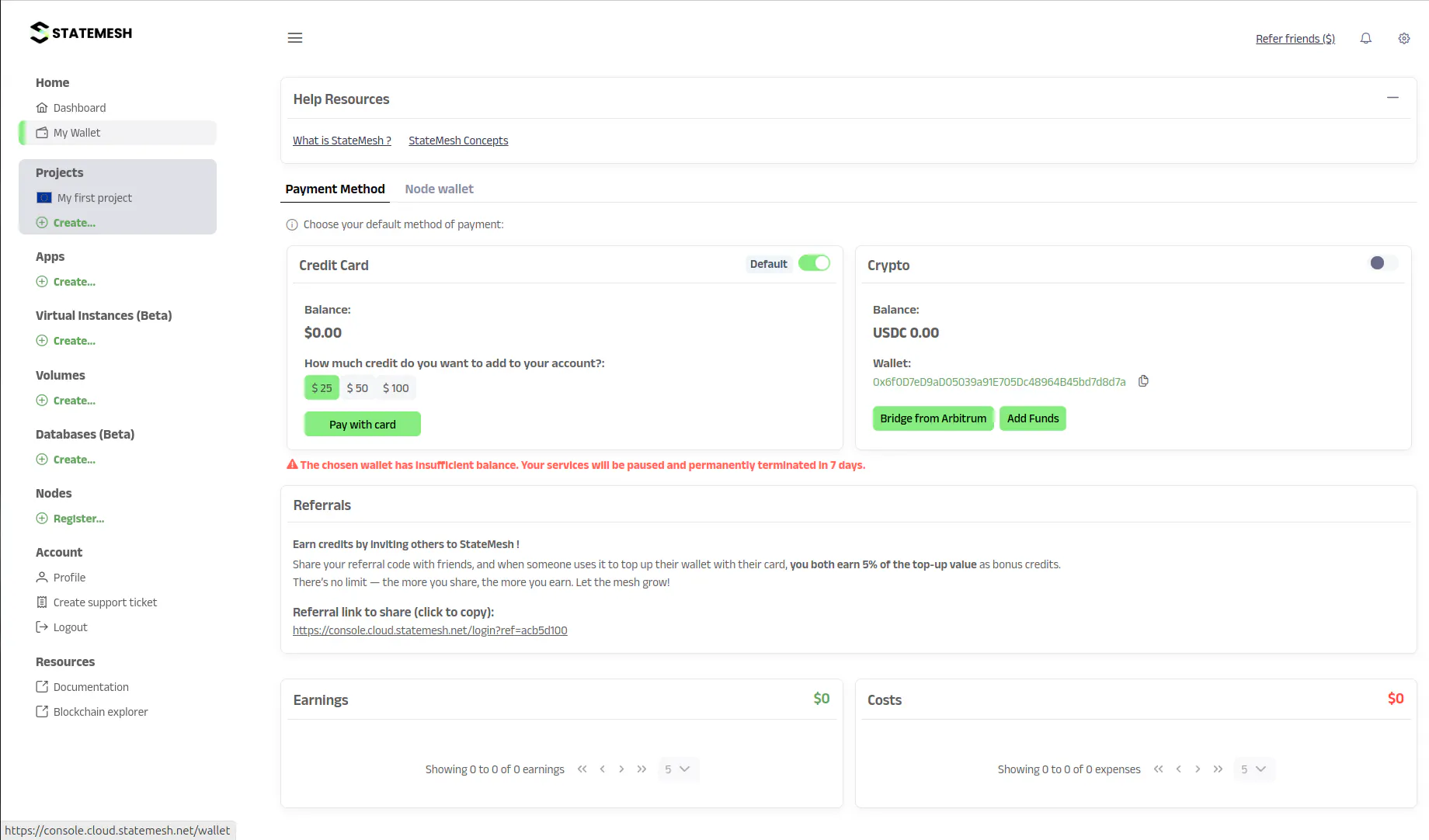Open Profile in Account section
The width and height of the screenshot is (1429, 840).
tap(117, 578)
